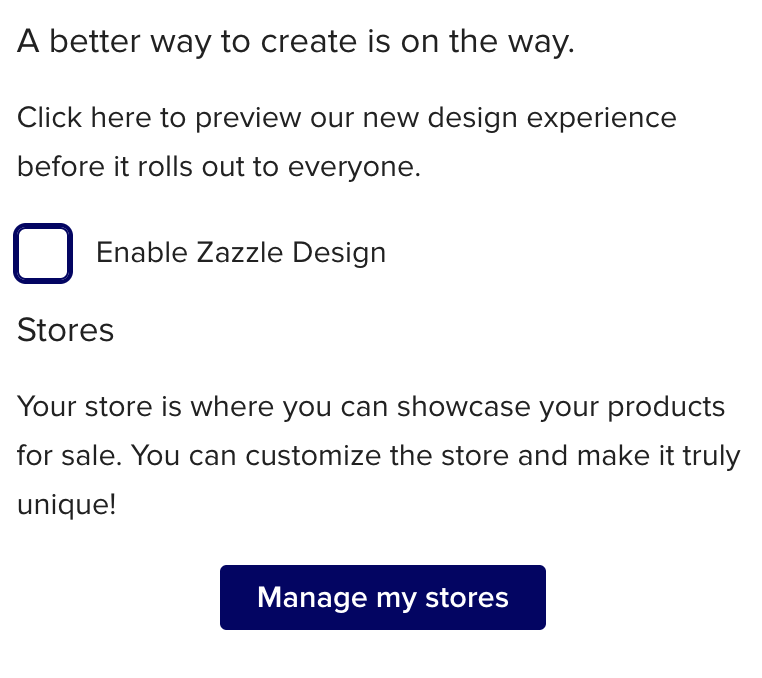Viewport: 762px width, 678px height.
Task: Click the 'Your store is where you can showcase' line
Action: pyautogui.click(x=371, y=407)
